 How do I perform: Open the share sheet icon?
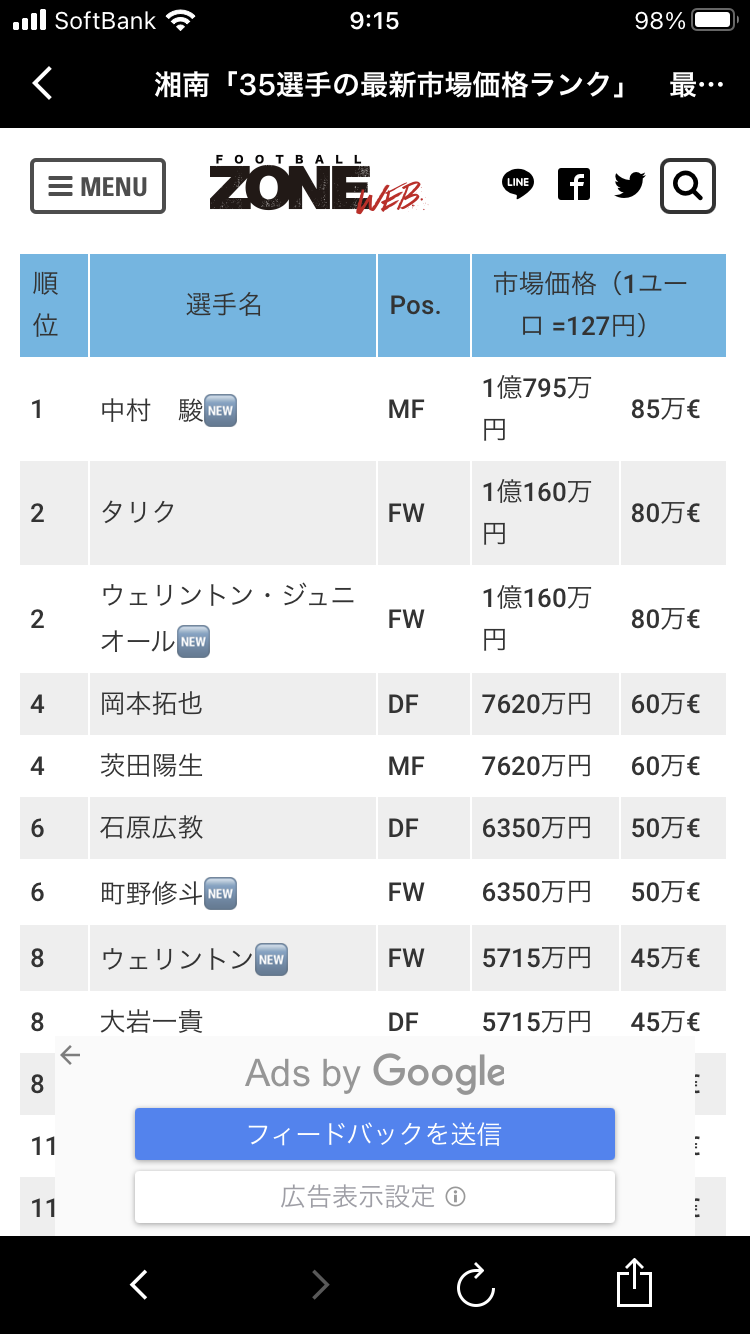pyautogui.click(x=634, y=1283)
